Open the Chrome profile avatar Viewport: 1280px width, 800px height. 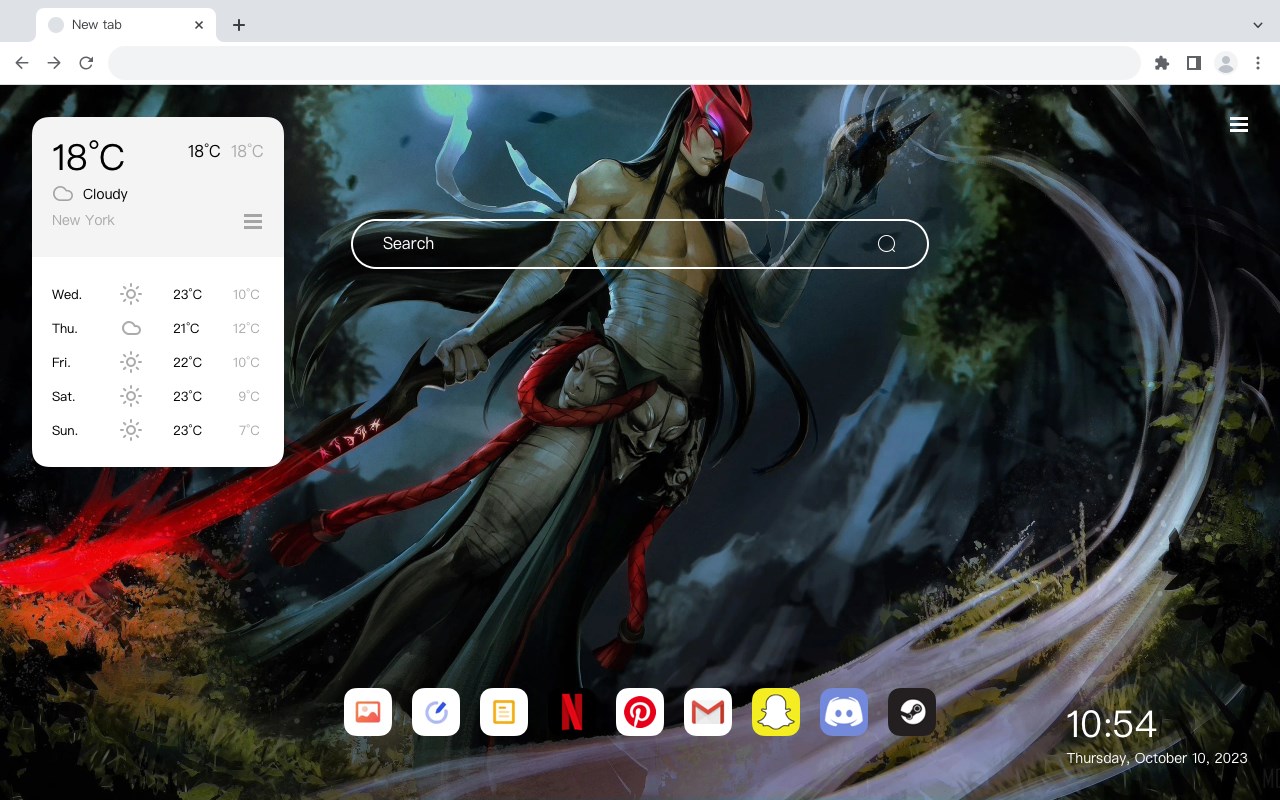[1226, 63]
